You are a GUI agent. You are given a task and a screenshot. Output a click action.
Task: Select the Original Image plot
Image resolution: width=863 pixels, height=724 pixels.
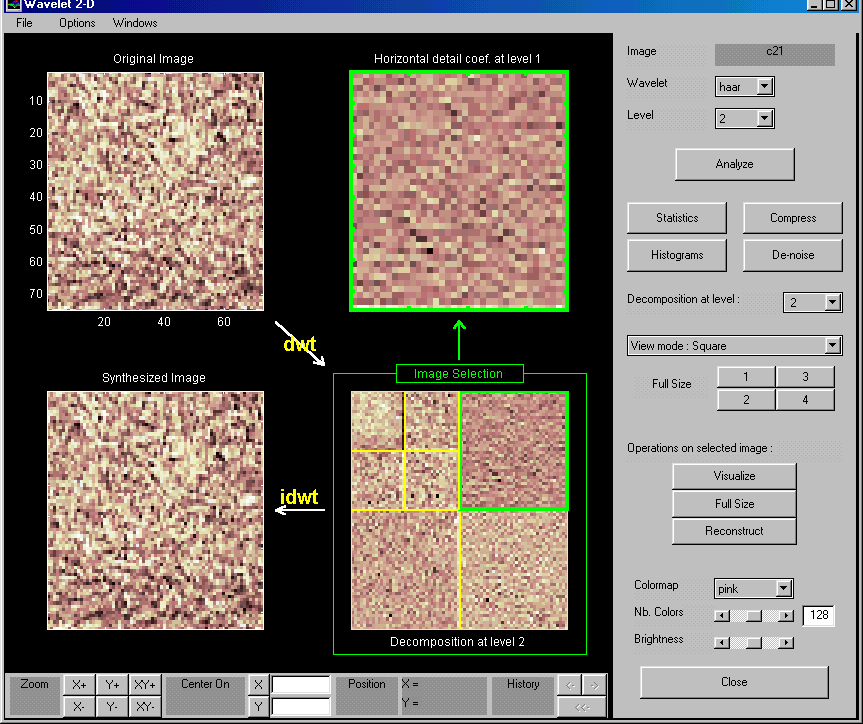click(x=155, y=191)
